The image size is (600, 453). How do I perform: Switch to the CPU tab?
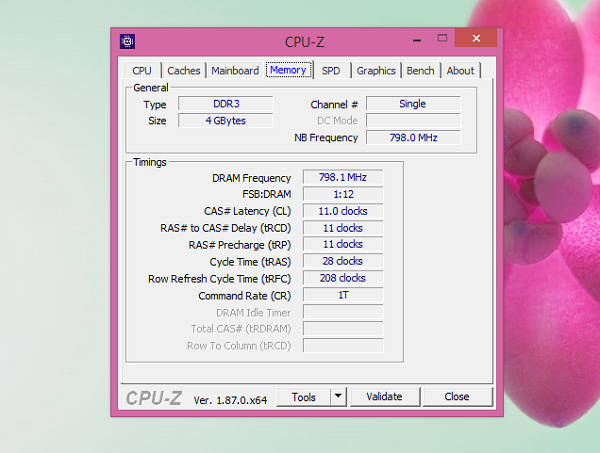pos(142,71)
